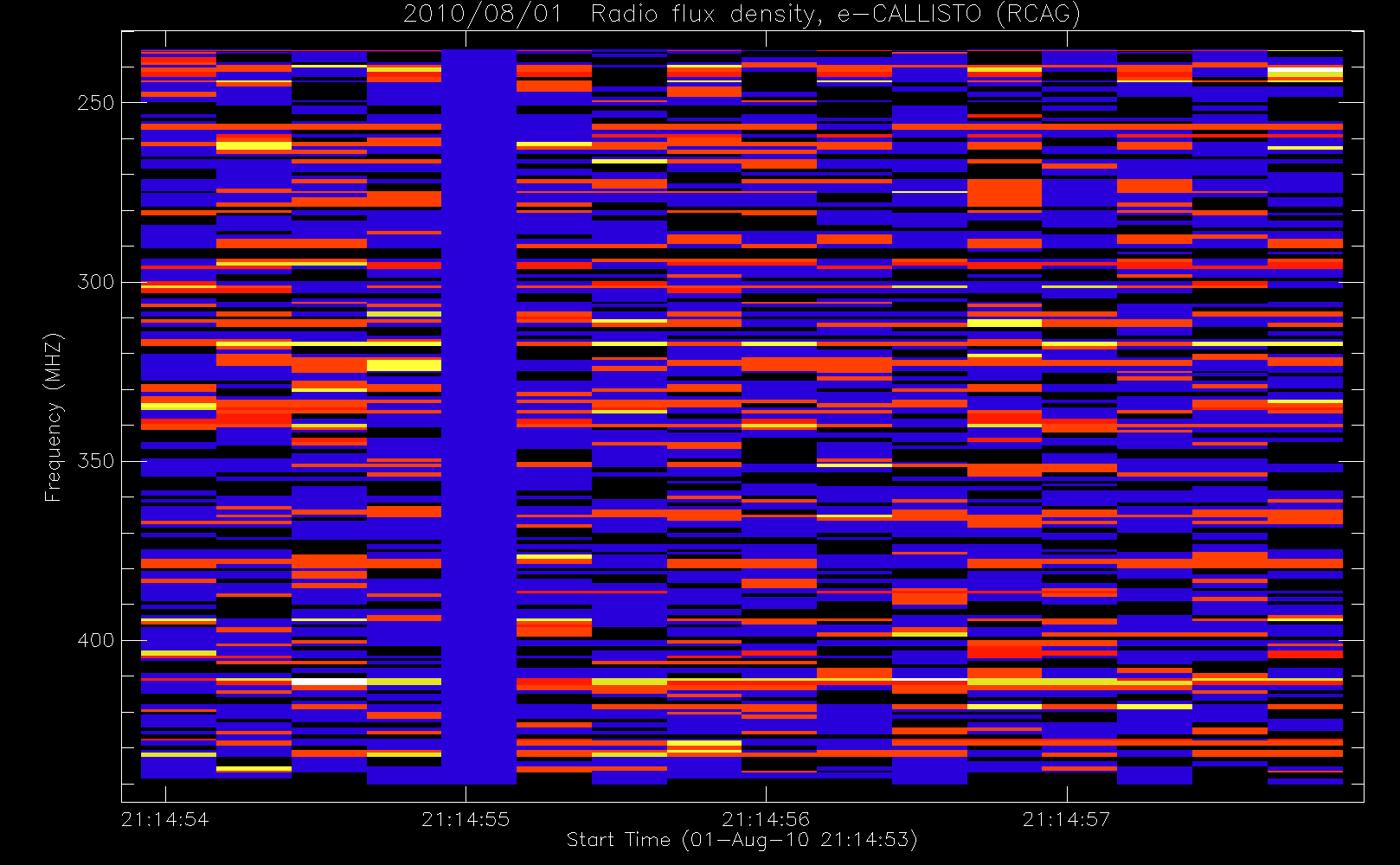Click the 21:14:54 time tick label
The image size is (1400, 865).
[x=165, y=819]
